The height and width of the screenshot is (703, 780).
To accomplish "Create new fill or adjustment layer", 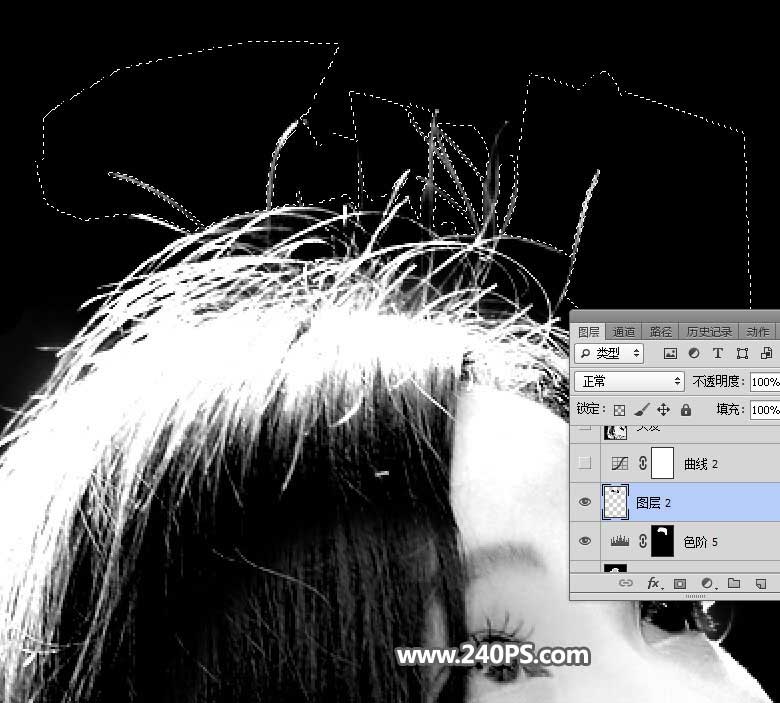I will click(x=707, y=583).
